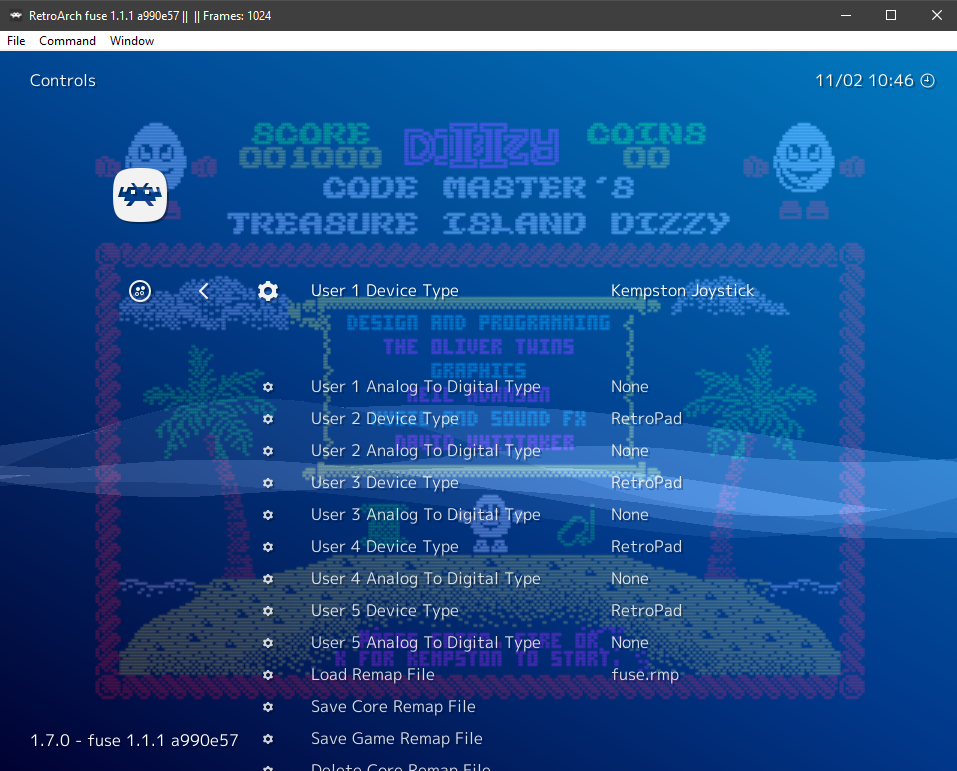Change User 3 Analog To Digital None value
Image resolution: width=957 pixels, height=771 pixels.
click(x=630, y=515)
